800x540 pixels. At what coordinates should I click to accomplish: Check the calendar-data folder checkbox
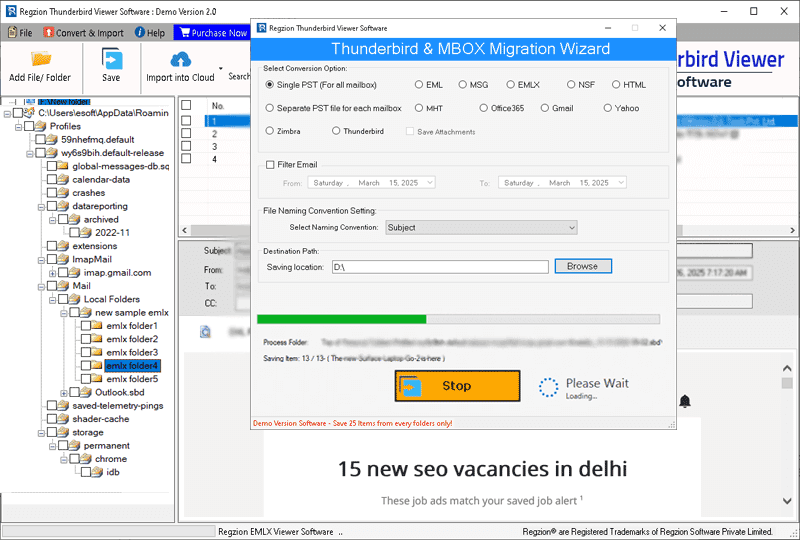pyautogui.click(x=52, y=179)
